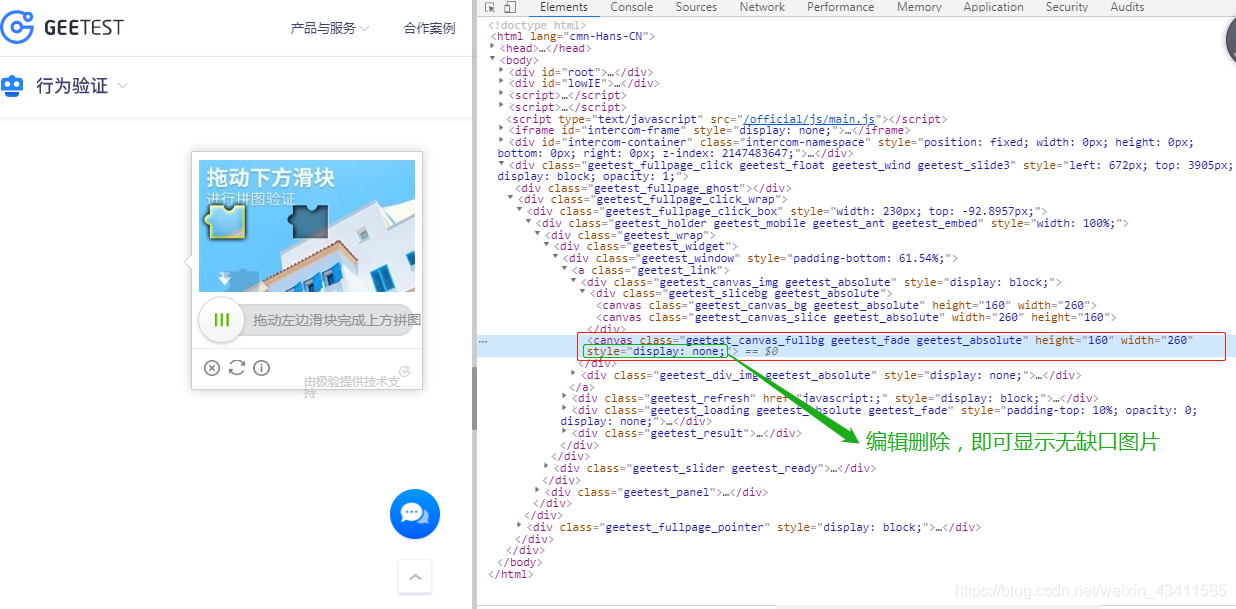Image resolution: width=1236 pixels, height=609 pixels.
Task: Click the back-to-top arrow button
Action: pyautogui.click(x=415, y=577)
